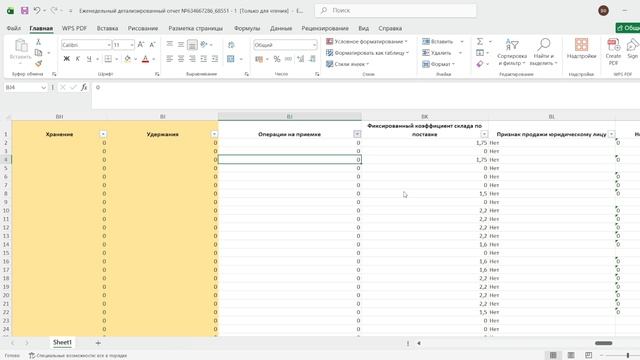This screenshot has height=360, width=640.
Task: Open the filter dropdown for Операции на приемке
Action: [357, 134]
